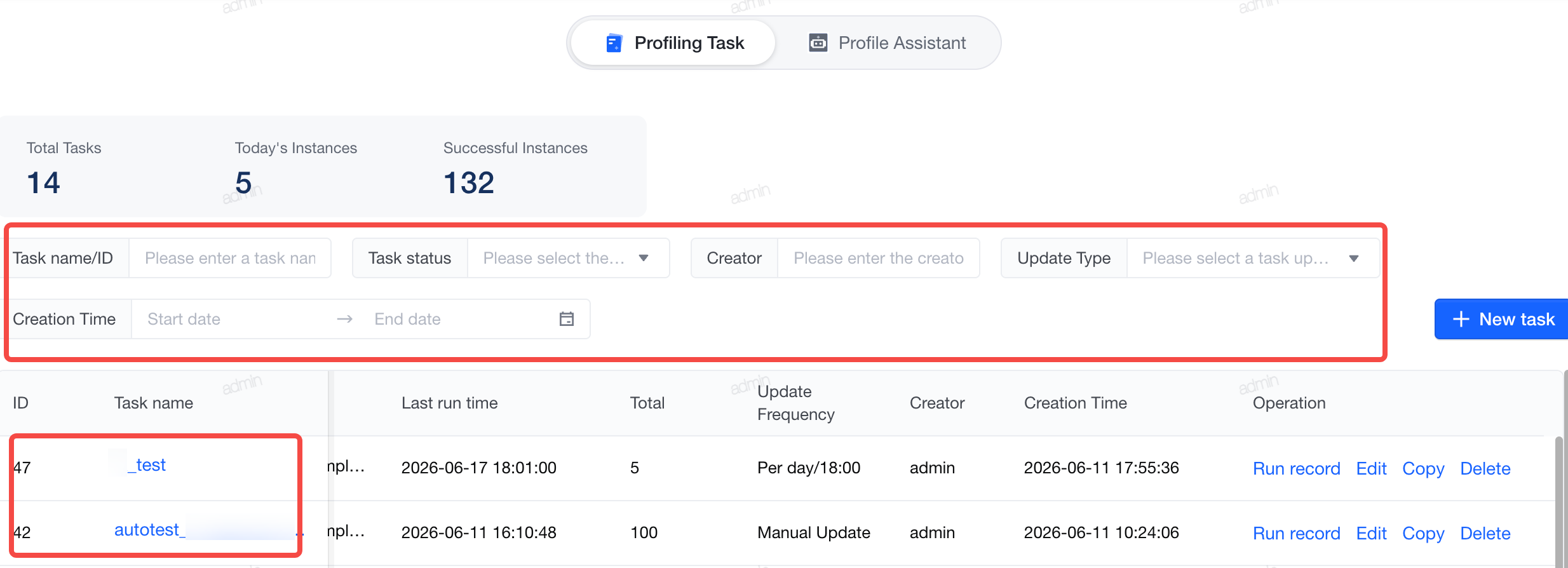Click the Profile Assistant robot icon
The height and width of the screenshot is (568, 1568).
(818, 43)
